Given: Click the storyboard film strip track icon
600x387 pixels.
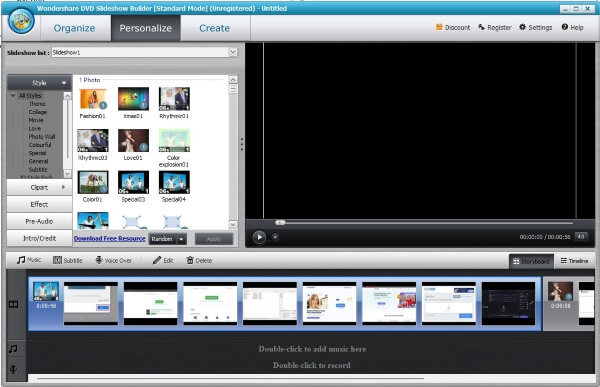Looking at the screenshot, I should [x=13, y=305].
